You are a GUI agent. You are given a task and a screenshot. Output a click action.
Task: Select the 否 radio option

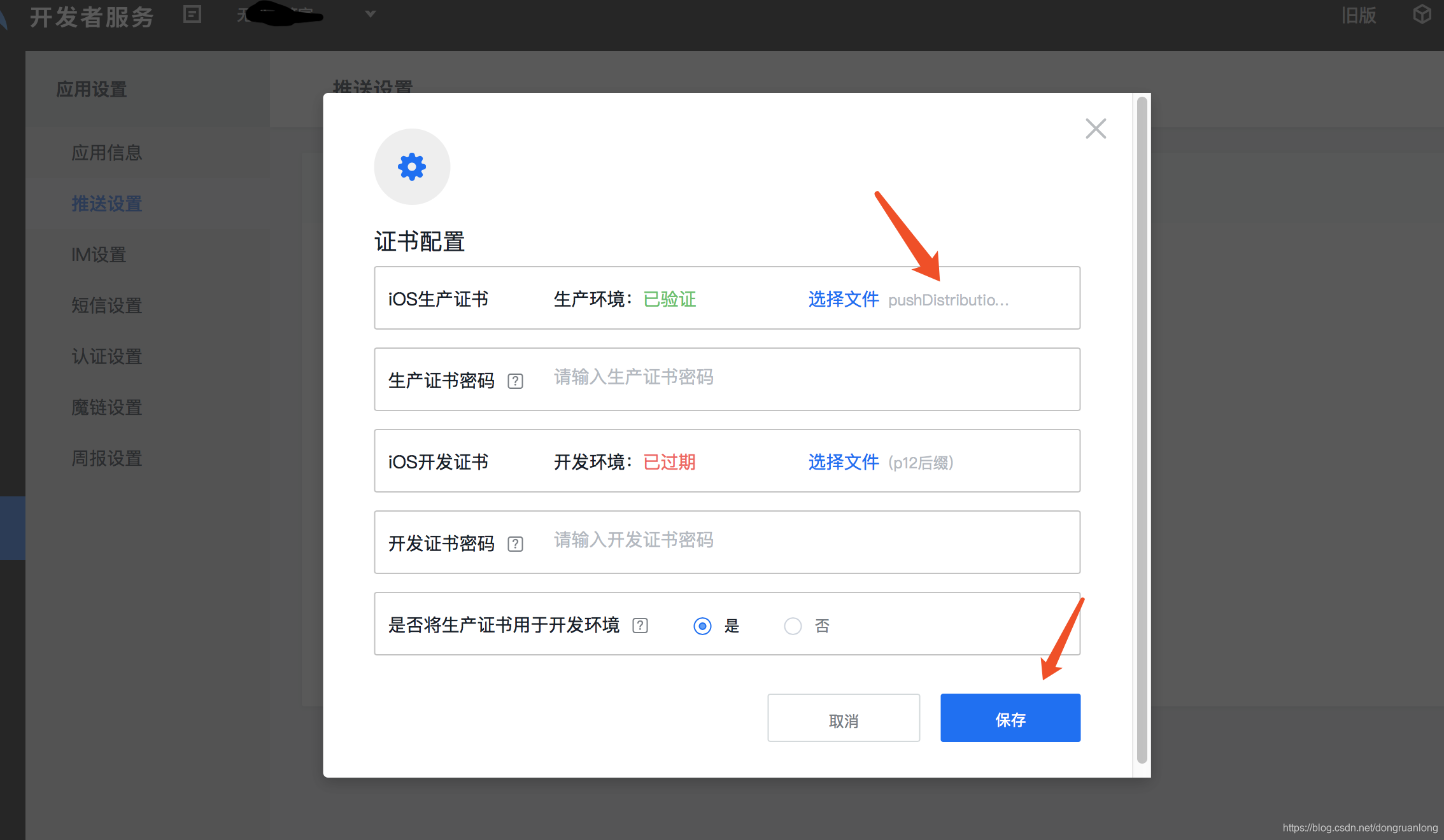point(793,626)
